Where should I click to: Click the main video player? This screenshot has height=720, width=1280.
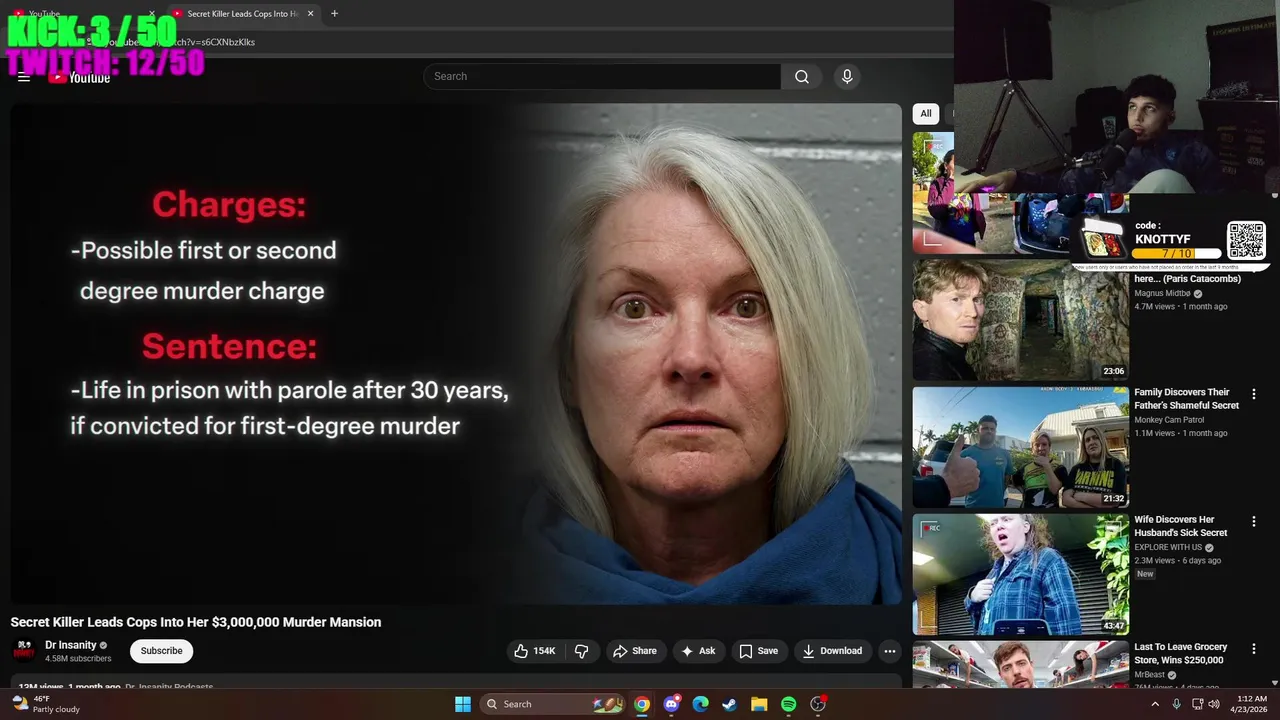[x=456, y=354]
